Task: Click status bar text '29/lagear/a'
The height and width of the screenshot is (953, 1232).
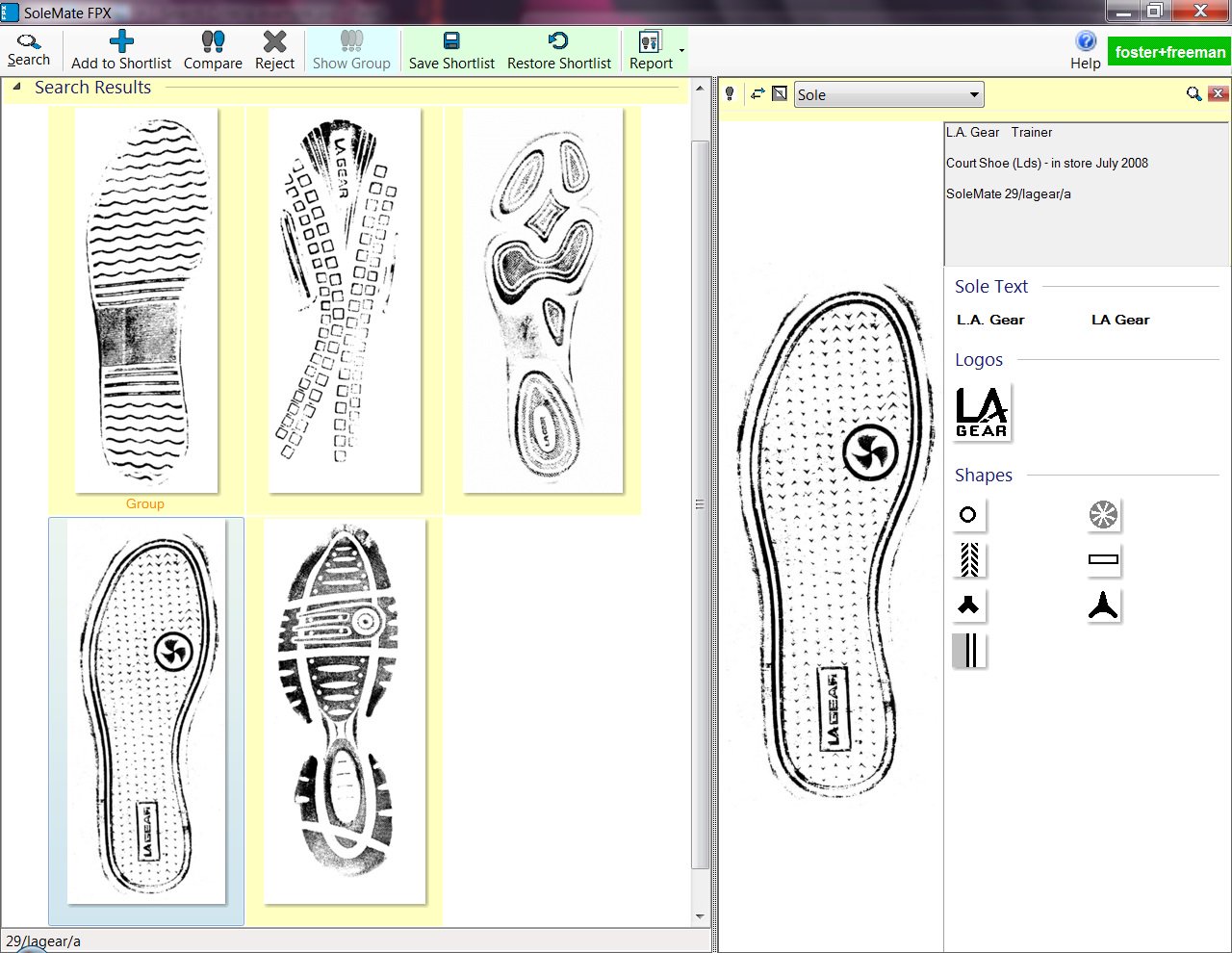Action: tap(43, 940)
